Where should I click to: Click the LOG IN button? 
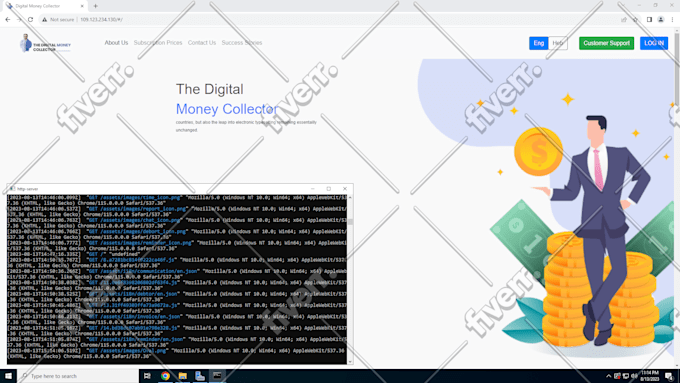(654, 43)
